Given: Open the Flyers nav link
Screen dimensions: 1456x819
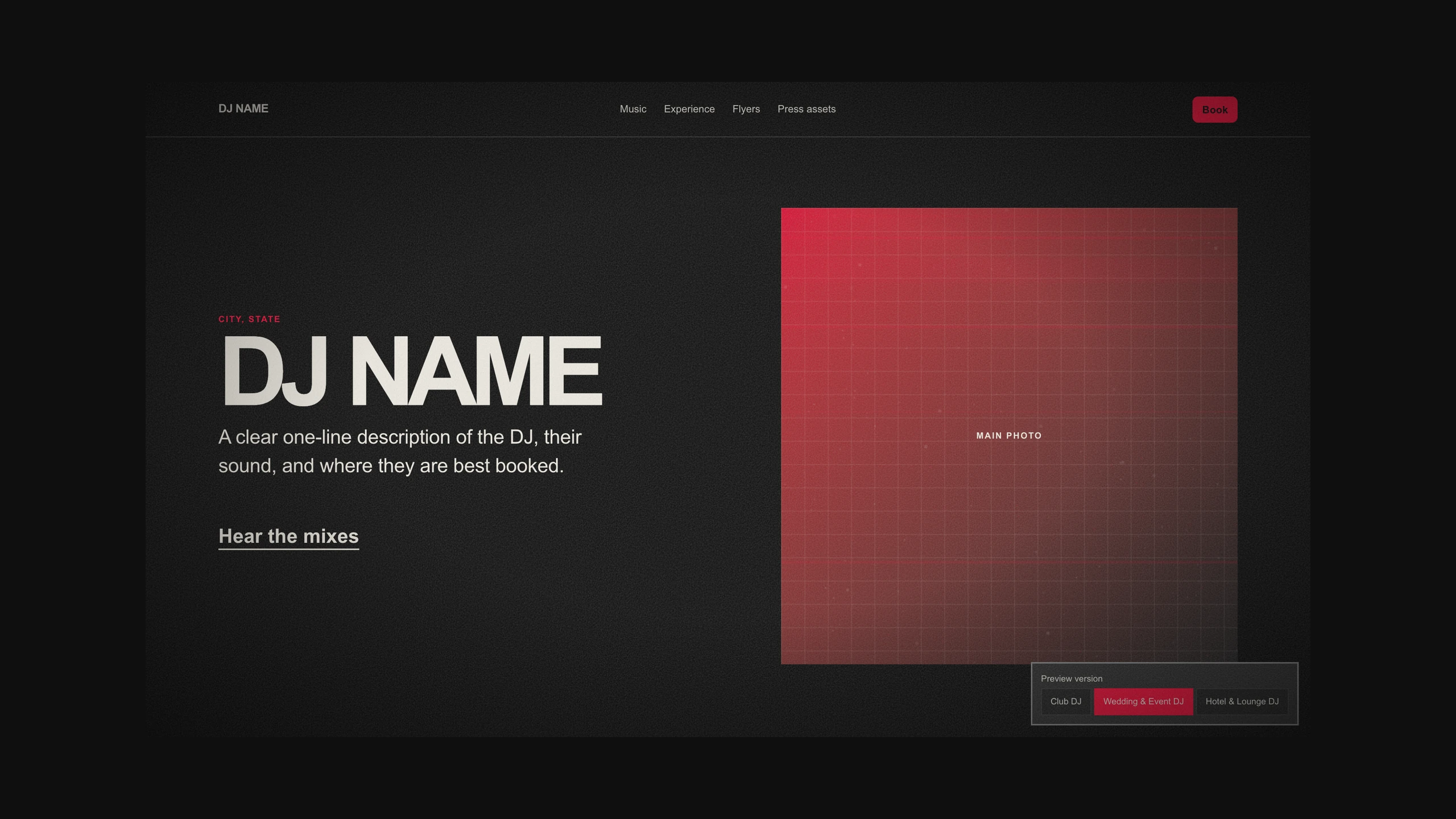Looking at the screenshot, I should tap(746, 109).
